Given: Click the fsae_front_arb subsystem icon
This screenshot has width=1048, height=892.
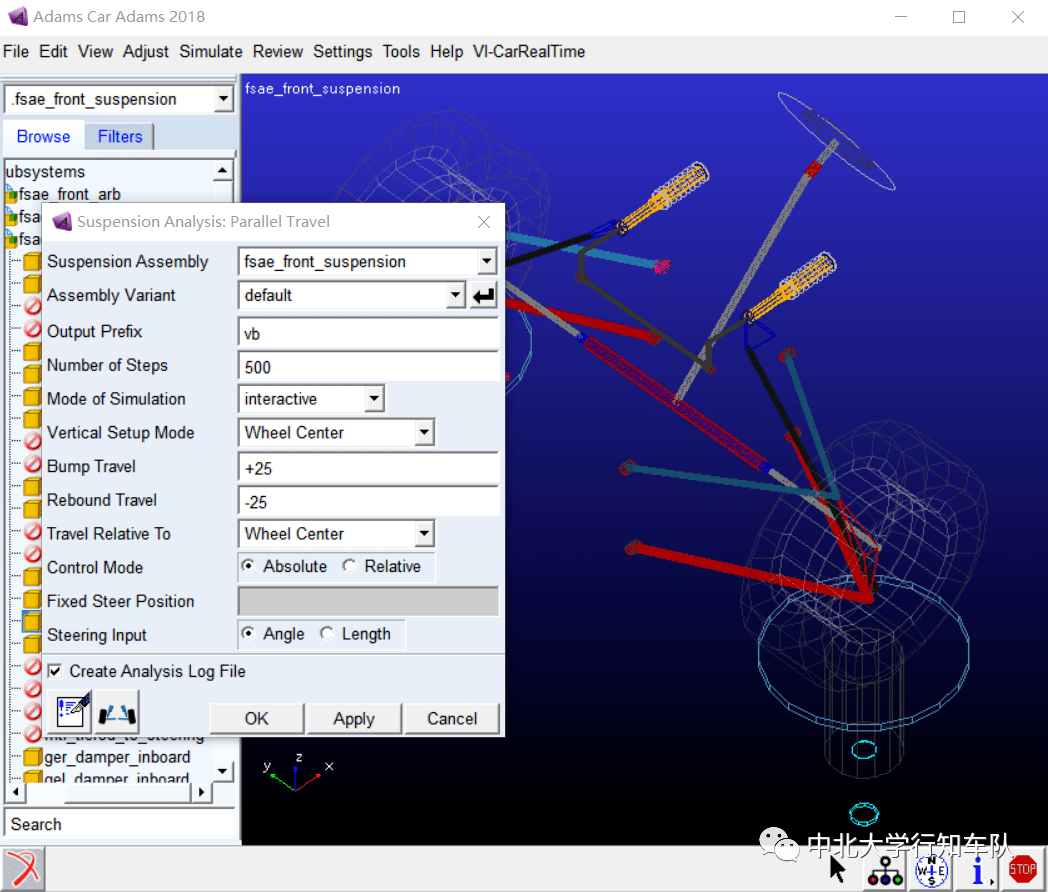Looking at the screenshot, I should pyautogui.click(x=11, y=195).
